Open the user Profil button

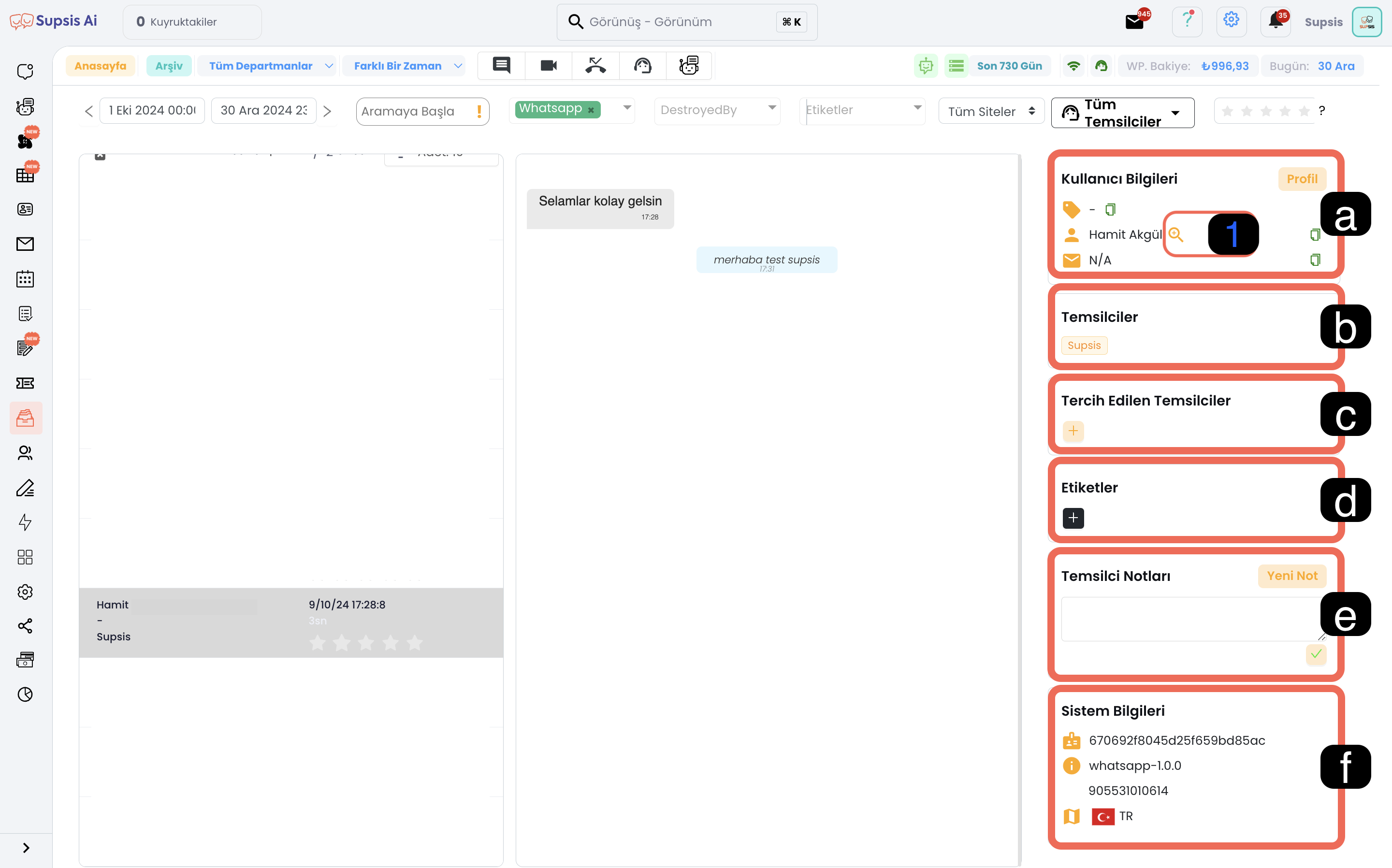click(1302, 178)
